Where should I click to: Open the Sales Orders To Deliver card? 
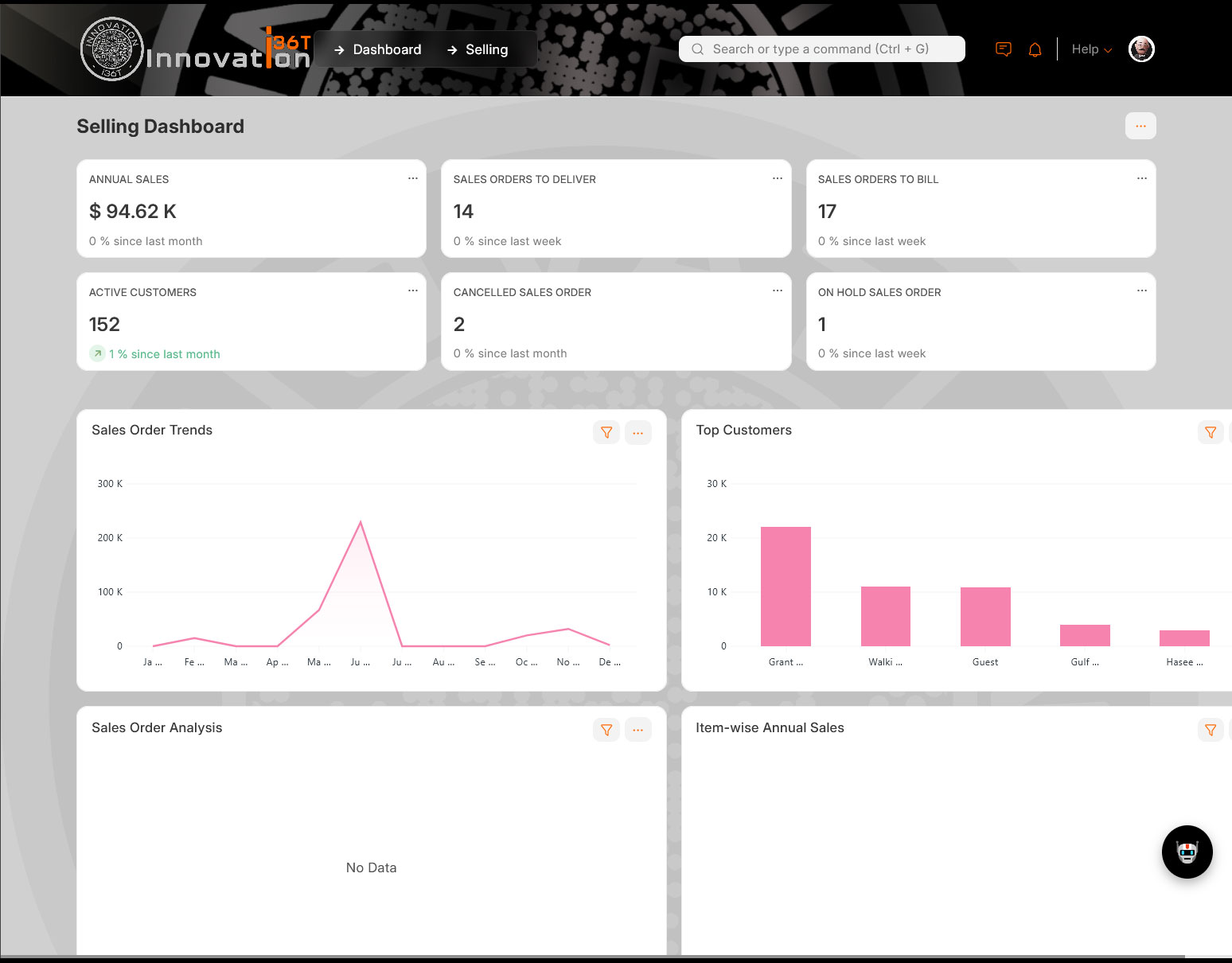(615, 209)
